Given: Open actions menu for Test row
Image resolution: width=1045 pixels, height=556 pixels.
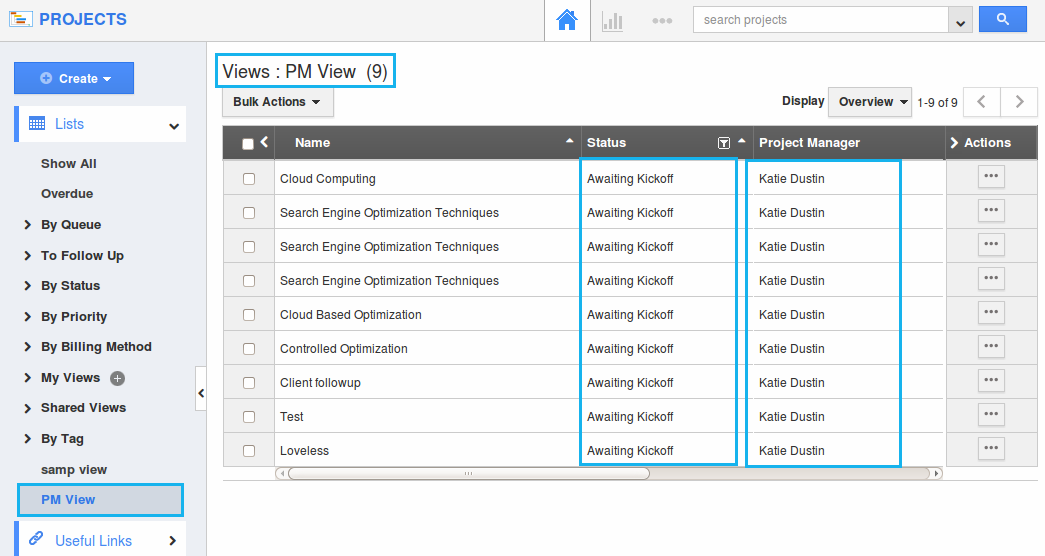Looking at the screenshot, I should click(x=991, y=415).
